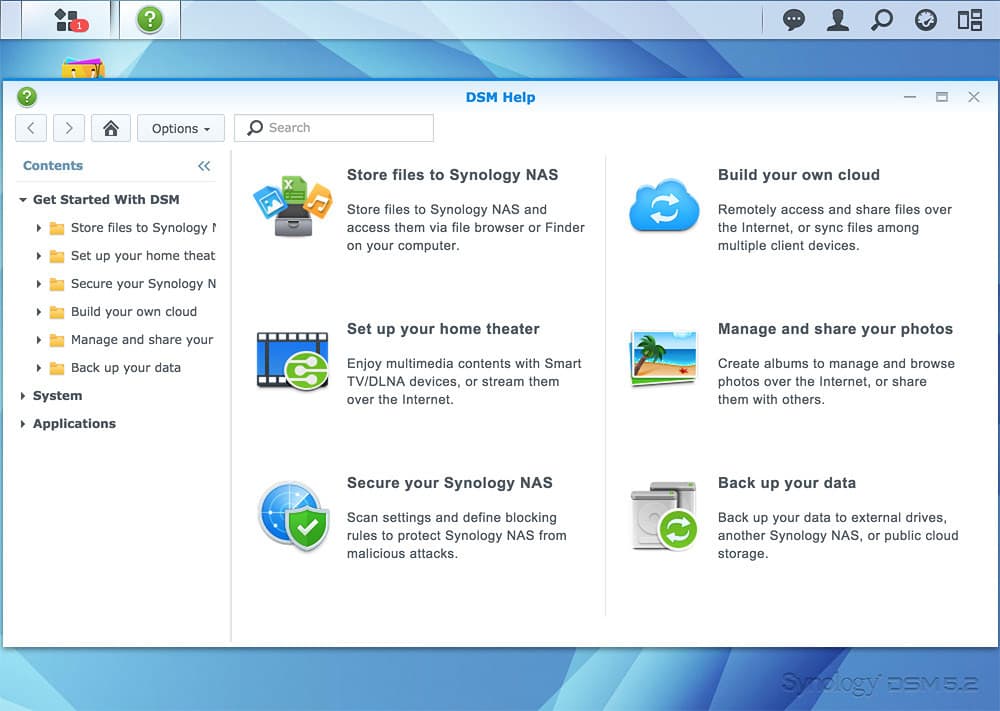Open the user account options icon
The width and height of the screenshot is (1000, 711).
point(837,20)
